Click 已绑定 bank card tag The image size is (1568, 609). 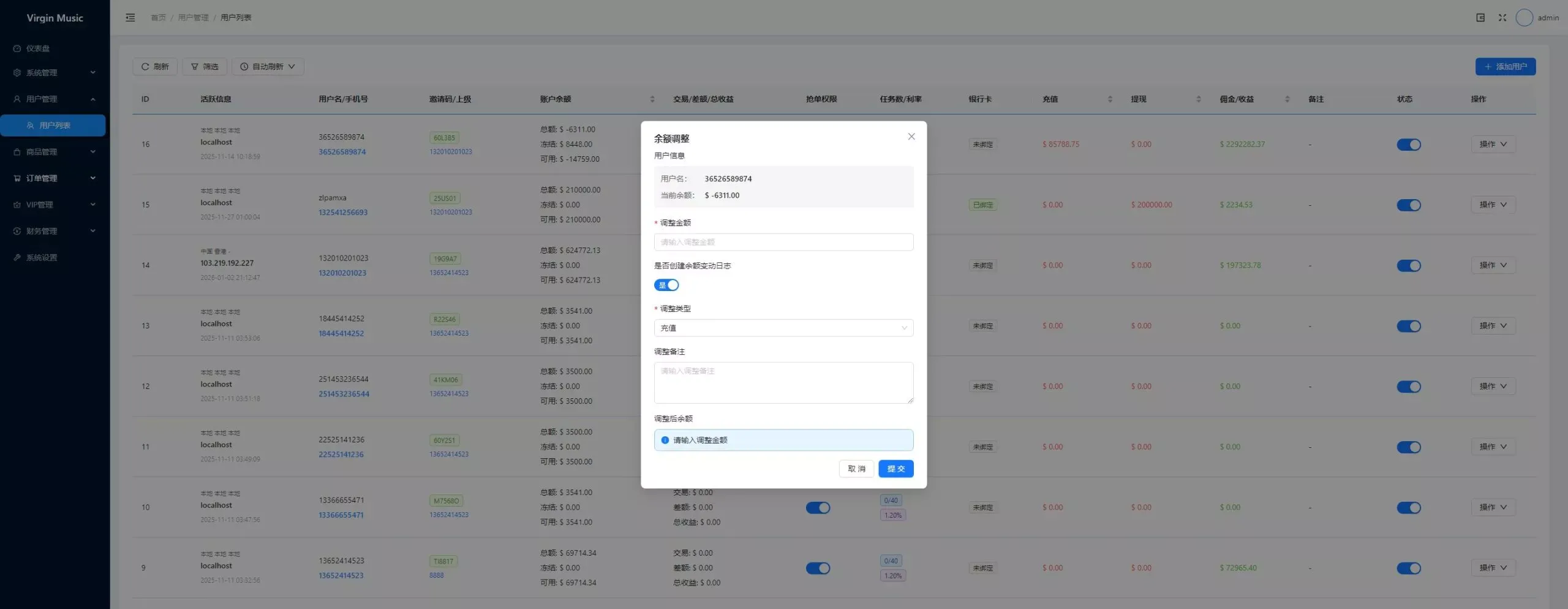(x=982, y=205)
